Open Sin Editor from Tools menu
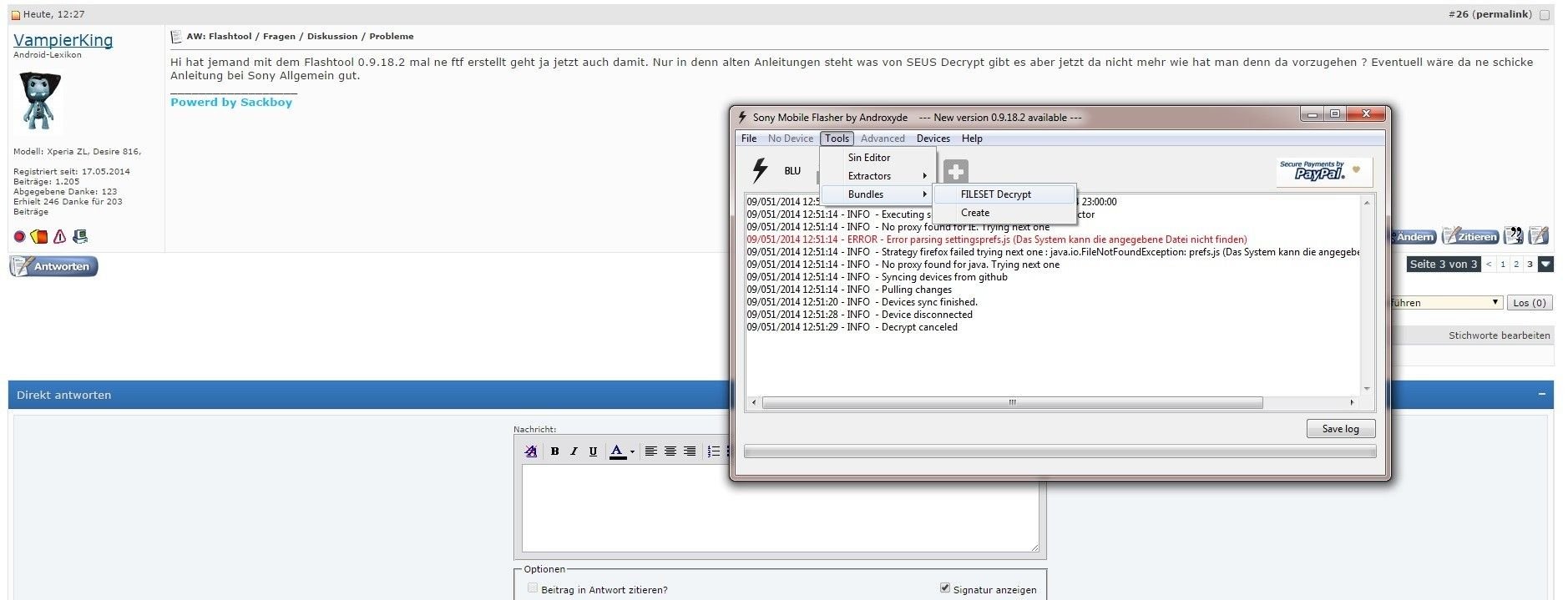Viewport: 1568px width, 600px height. click(x=879, y=158)
